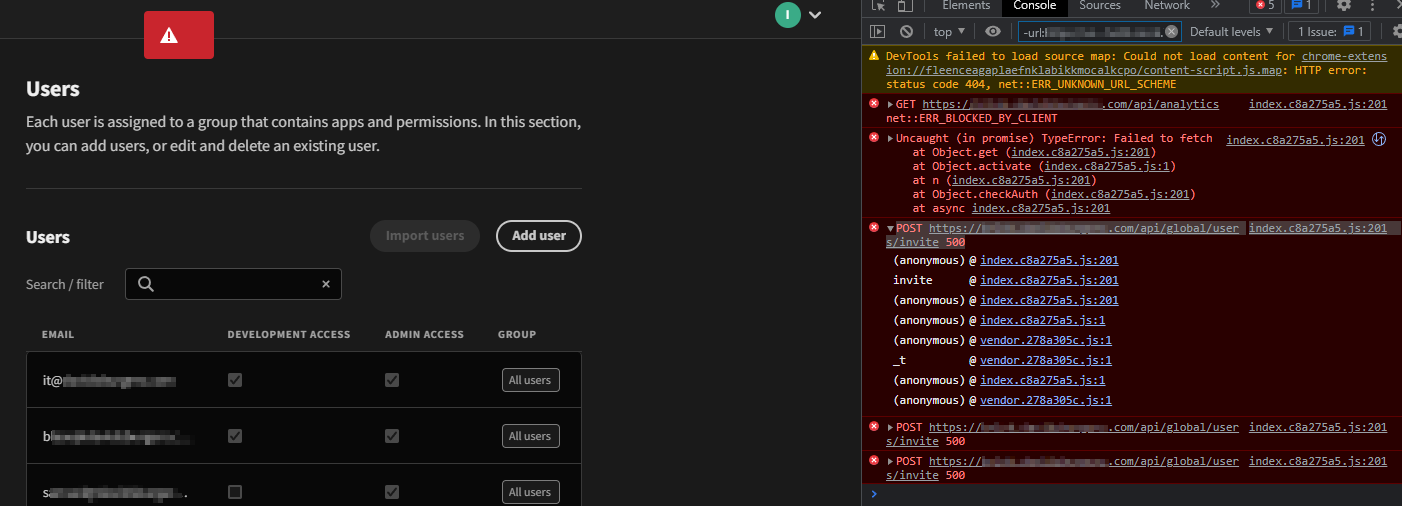Toggle Development Access checkbox for b... user
This screenshot has height=506, width=1402.
(x=235, y=436)
